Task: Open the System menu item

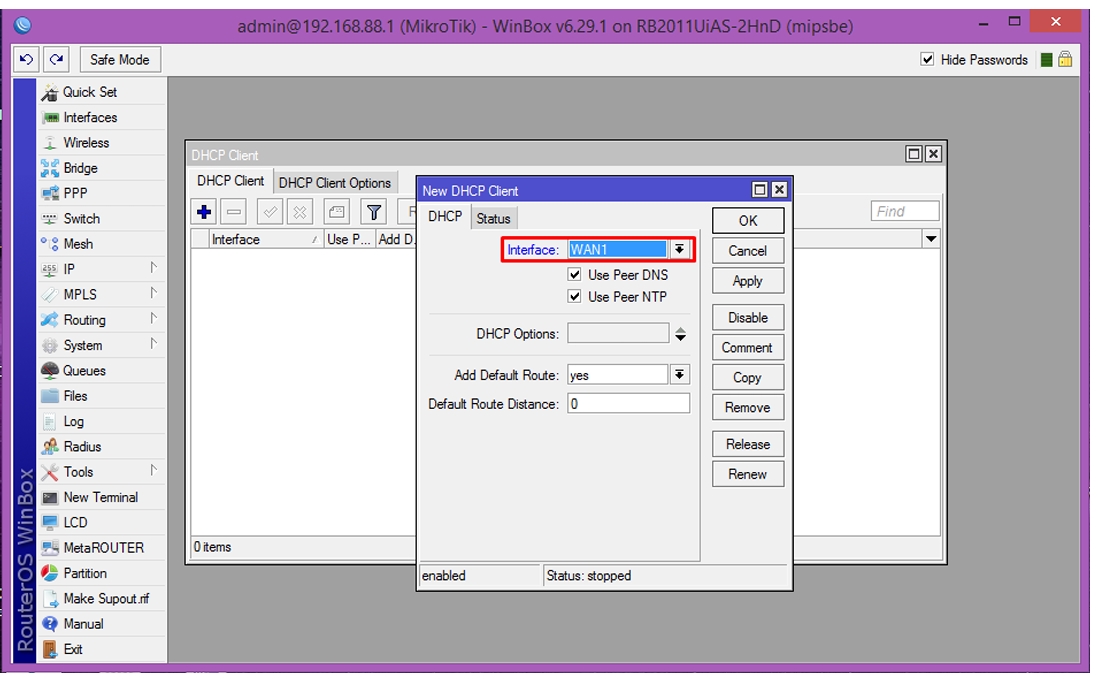Action: [102, 345]
